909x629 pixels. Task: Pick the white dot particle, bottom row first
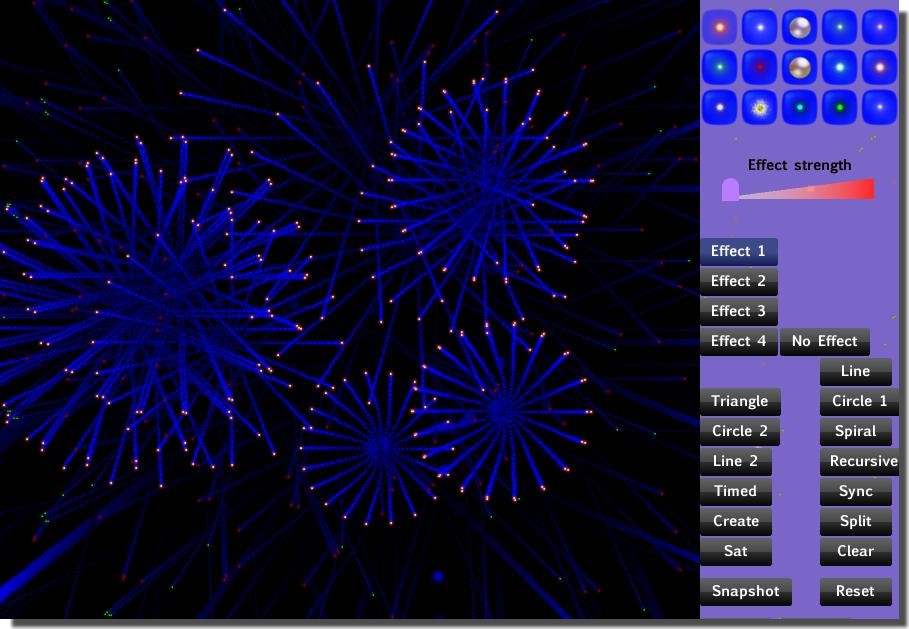pyautogui.click(x=719, y=107)
